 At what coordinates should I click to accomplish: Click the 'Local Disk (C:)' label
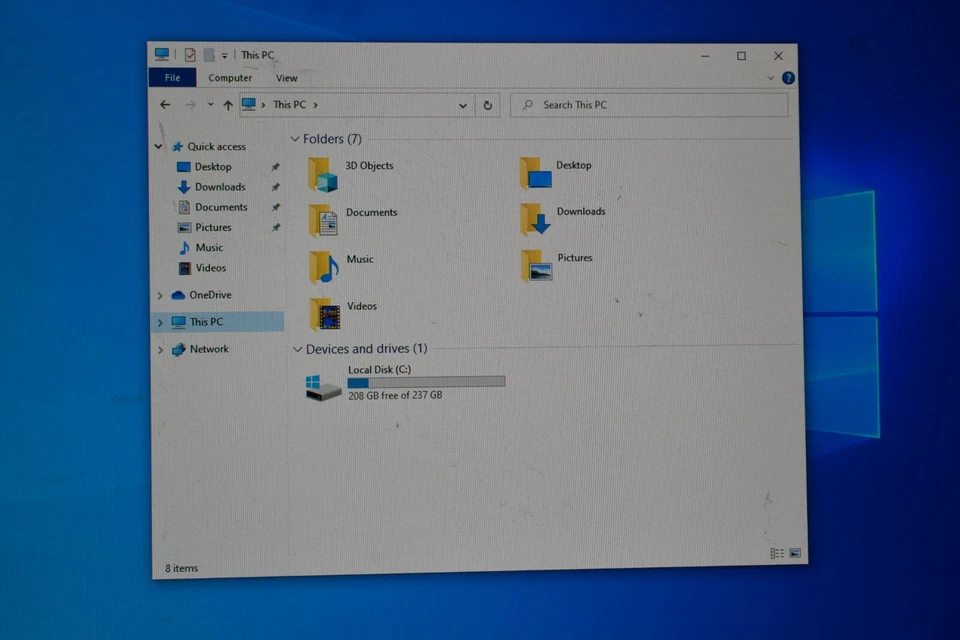tap(379, 369)
